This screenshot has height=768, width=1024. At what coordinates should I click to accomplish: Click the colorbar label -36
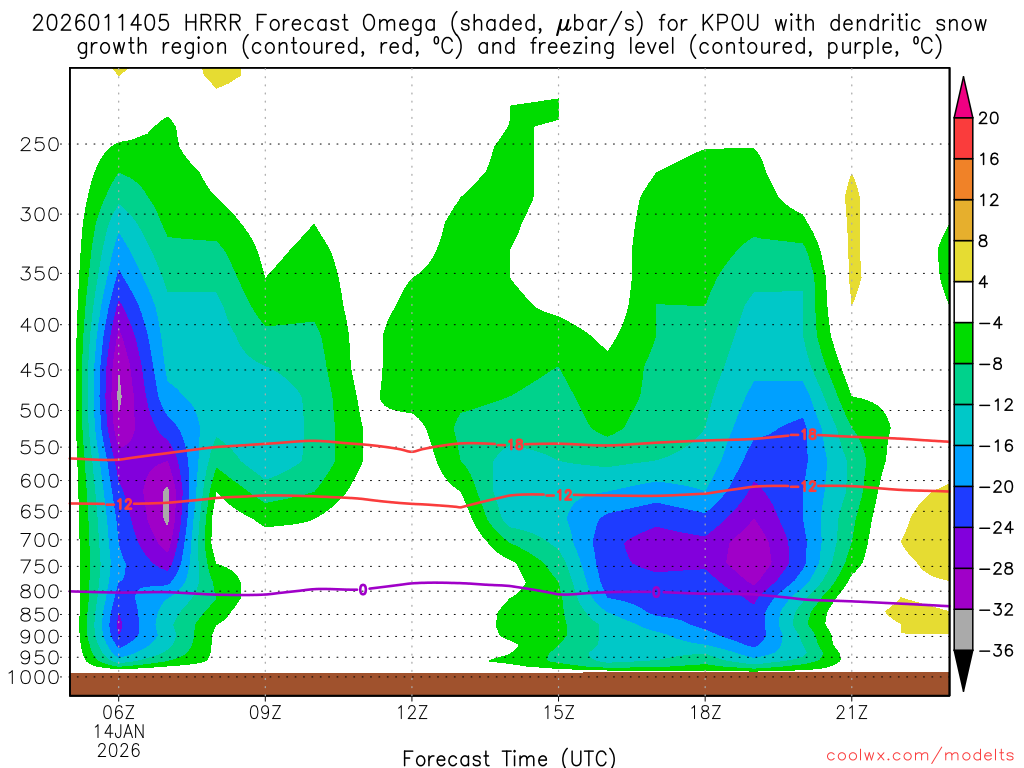[996, 650]
